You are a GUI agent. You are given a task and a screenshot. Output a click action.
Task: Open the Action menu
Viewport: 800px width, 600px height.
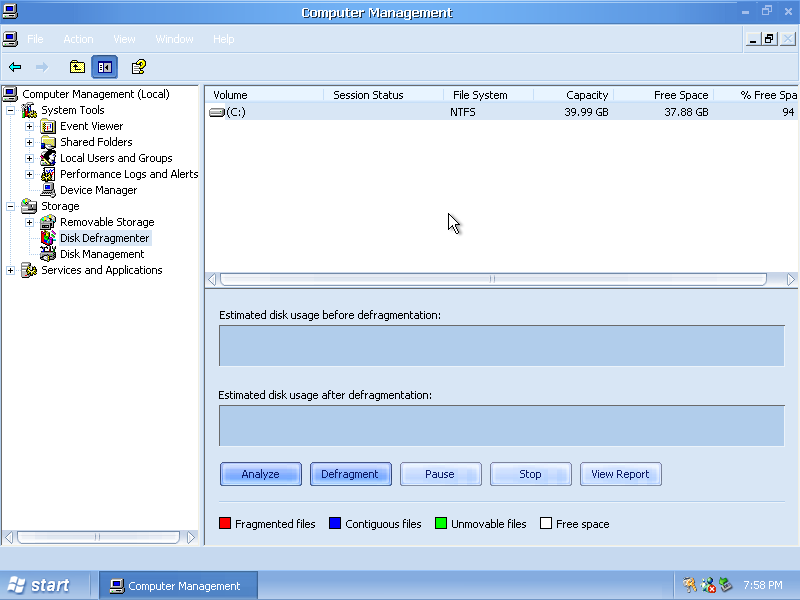pos(78,39)
